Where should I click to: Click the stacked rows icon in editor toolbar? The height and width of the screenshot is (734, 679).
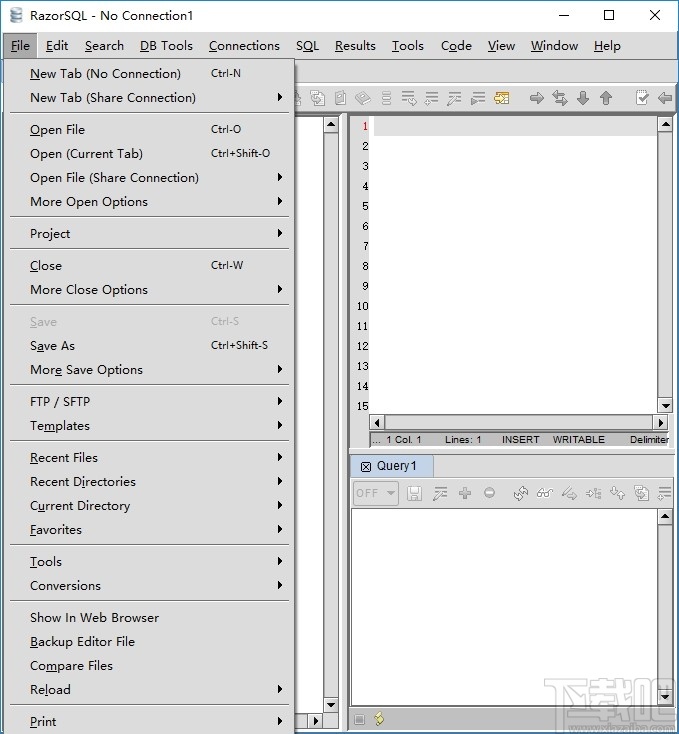click(x=387, y=98)
